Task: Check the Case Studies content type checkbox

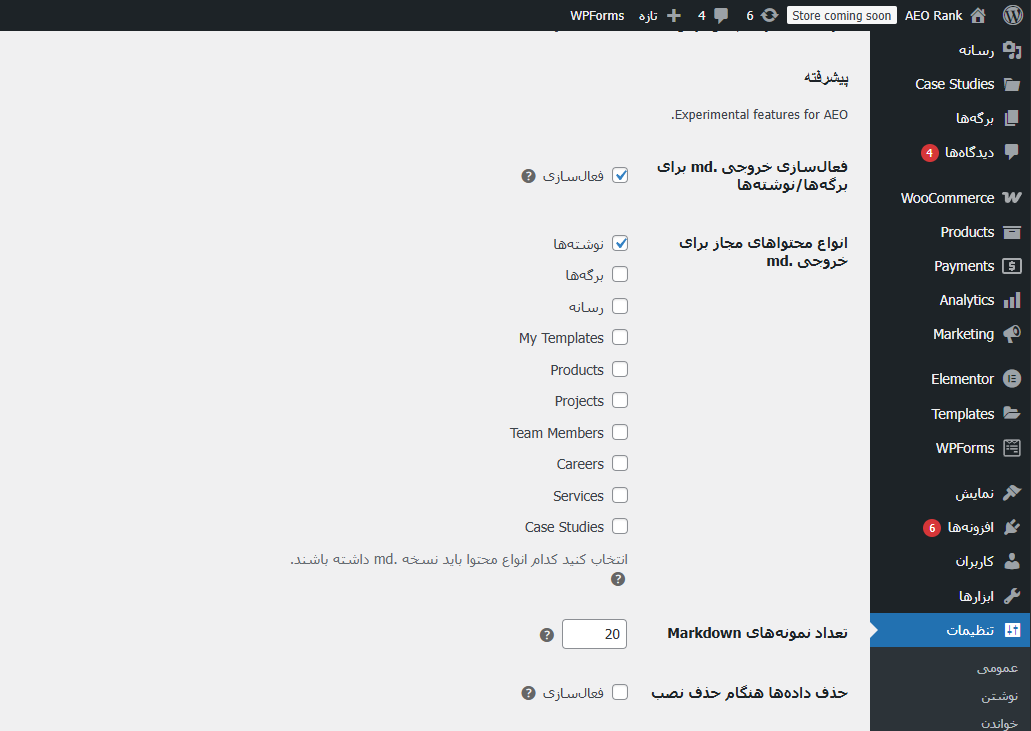Action: (620, 526)
